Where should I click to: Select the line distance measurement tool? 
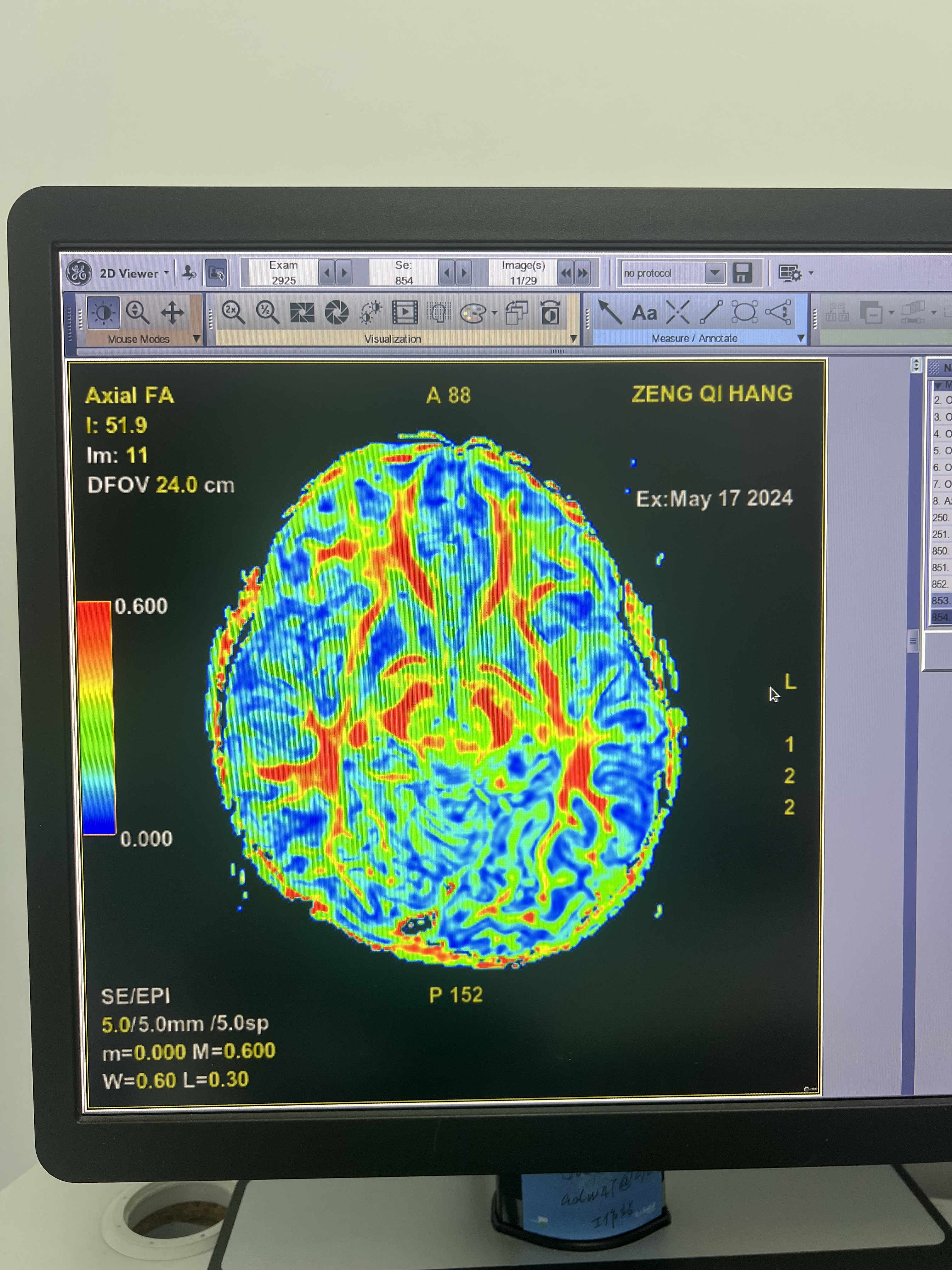(x=711, y=313)
